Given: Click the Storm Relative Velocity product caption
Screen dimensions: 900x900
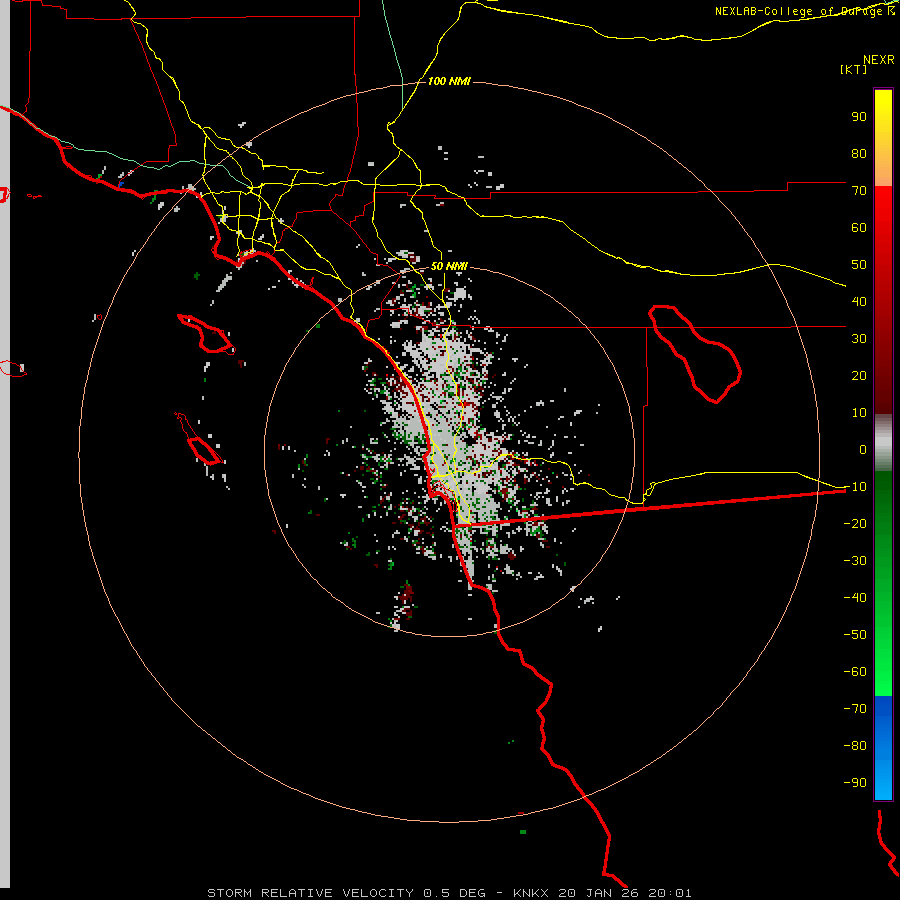Looking at the screenshot, I should [449, 893].
